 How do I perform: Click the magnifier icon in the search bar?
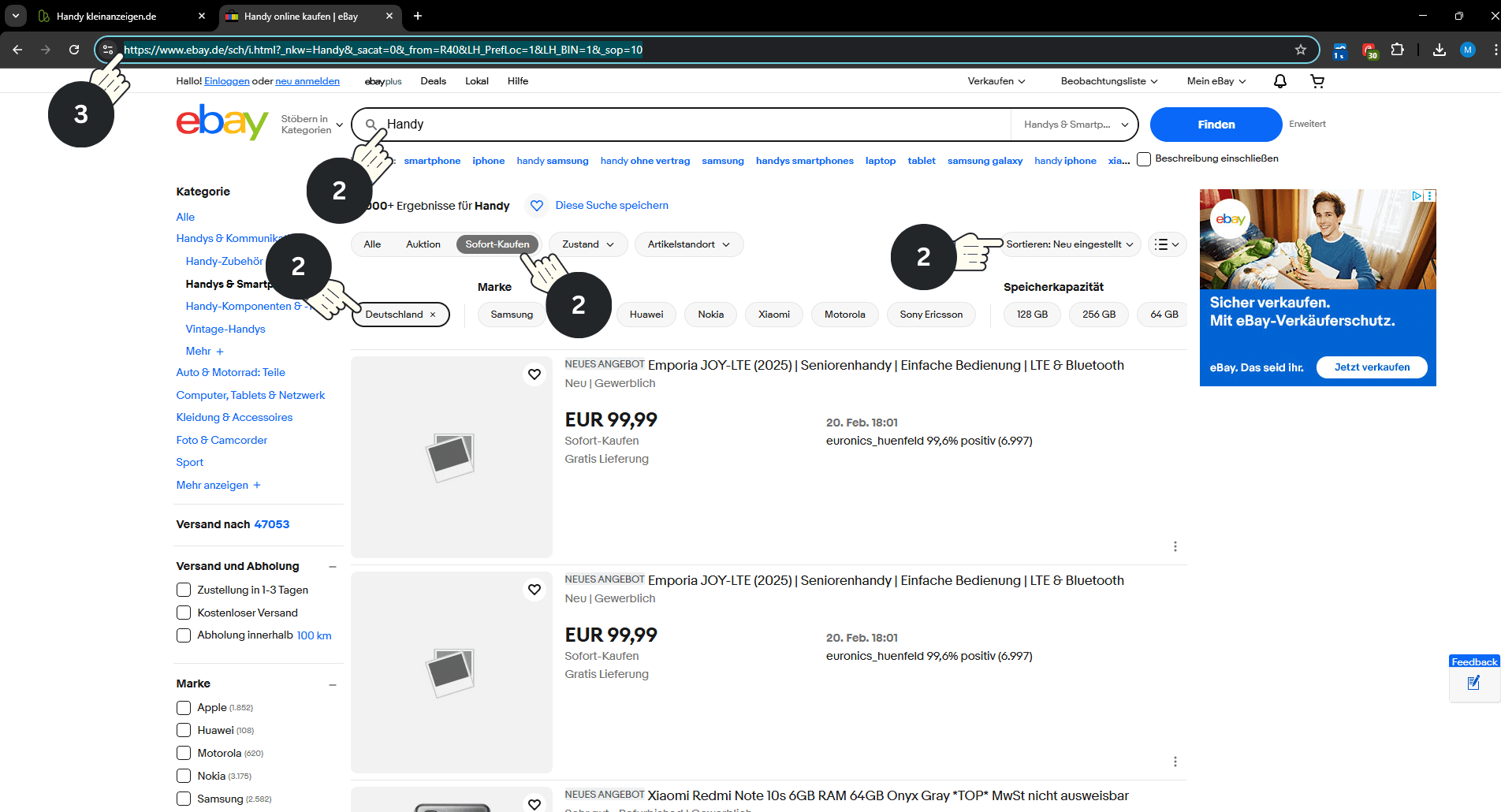371,124
